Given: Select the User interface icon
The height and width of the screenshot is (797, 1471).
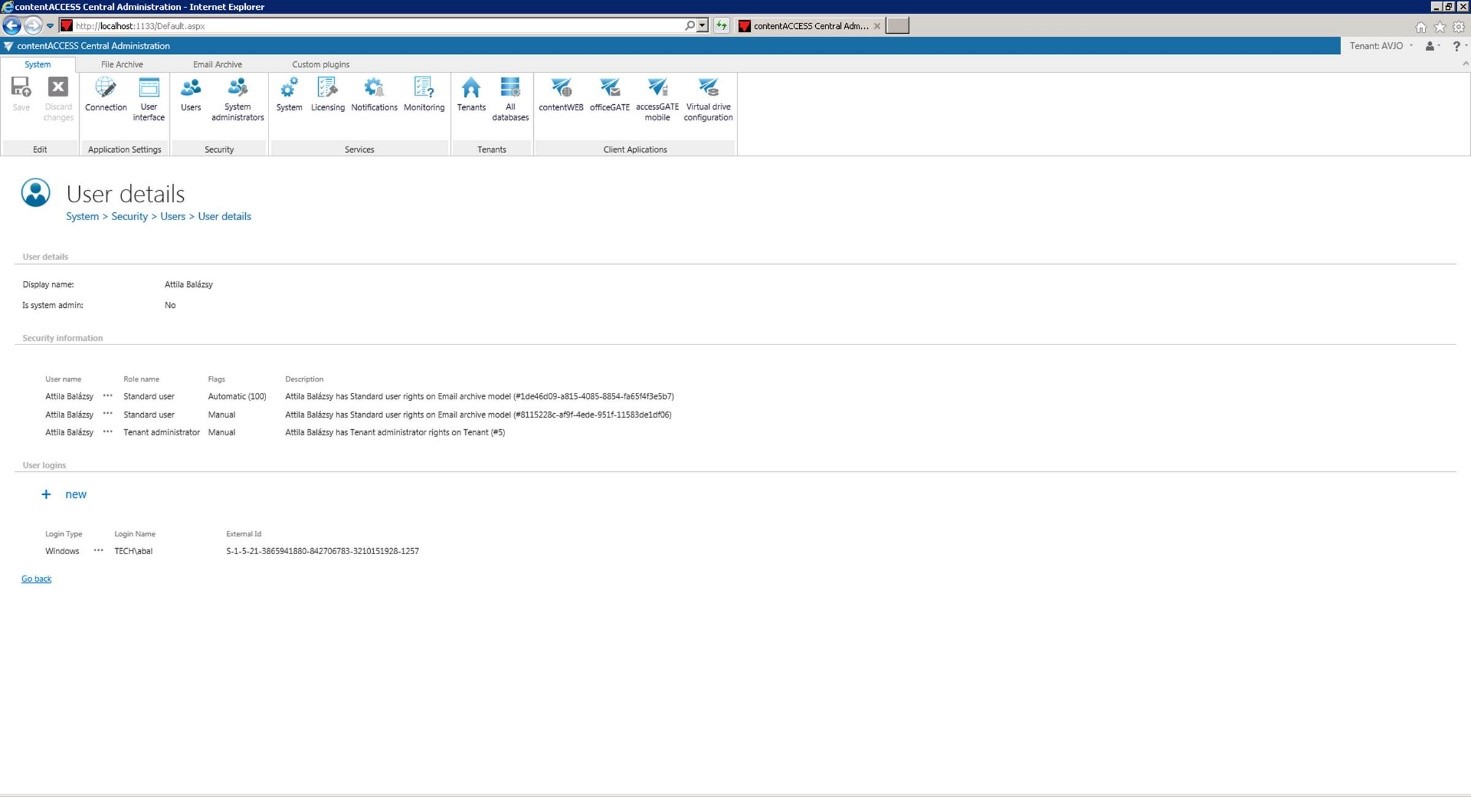Looking at the screenshot, I should point(148,95).
